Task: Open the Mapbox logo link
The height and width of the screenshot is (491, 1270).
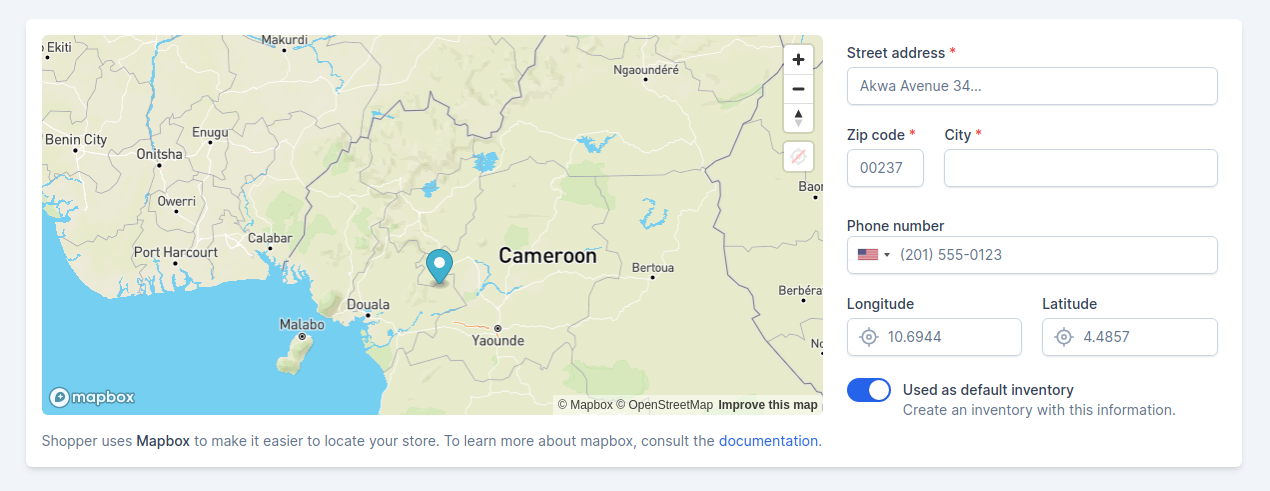Action: tap(92, 397)
